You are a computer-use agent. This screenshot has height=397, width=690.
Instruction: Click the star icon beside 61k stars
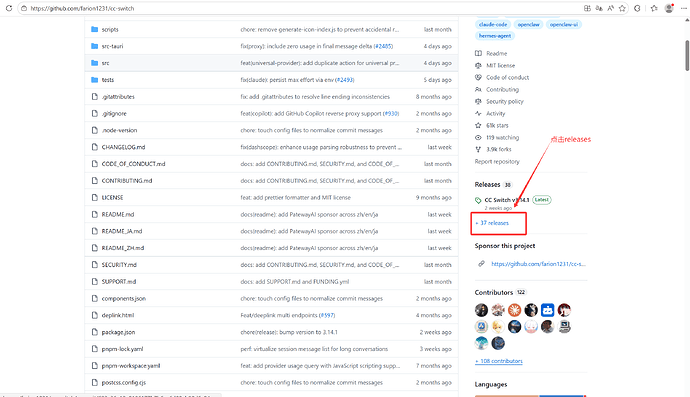click(x=478, y=125)
